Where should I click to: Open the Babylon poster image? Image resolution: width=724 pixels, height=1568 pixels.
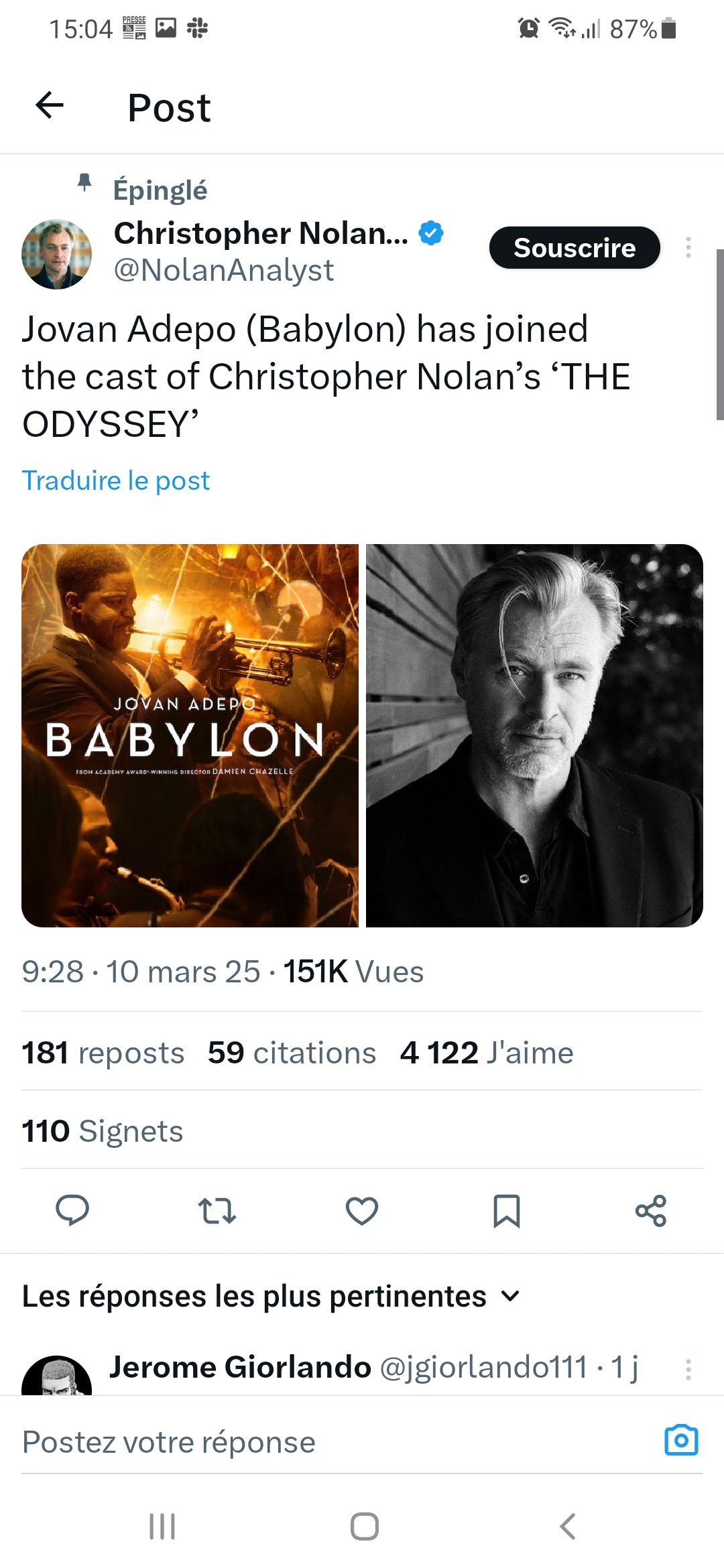pyautogui.click(x=190, y=735)
